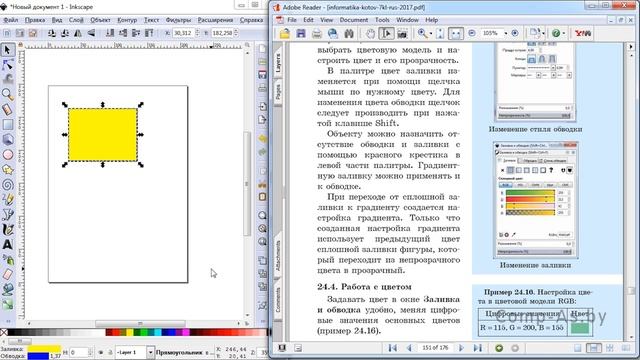Toggle Adobe Reader Fit Page view button
This screenshot has width=640, height=360.
tap(440, 33)
